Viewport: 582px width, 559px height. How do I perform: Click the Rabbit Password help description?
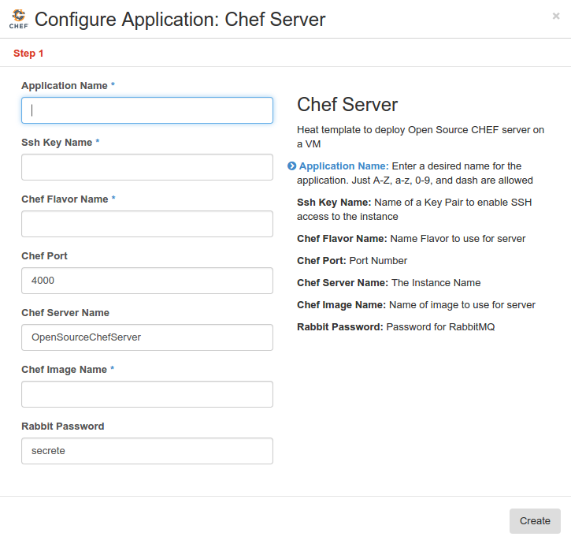click(396, 327)
